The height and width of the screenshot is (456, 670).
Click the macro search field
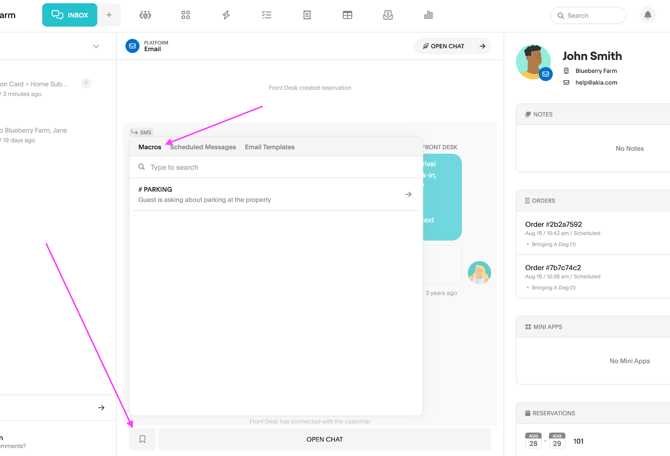click(280, 167)
